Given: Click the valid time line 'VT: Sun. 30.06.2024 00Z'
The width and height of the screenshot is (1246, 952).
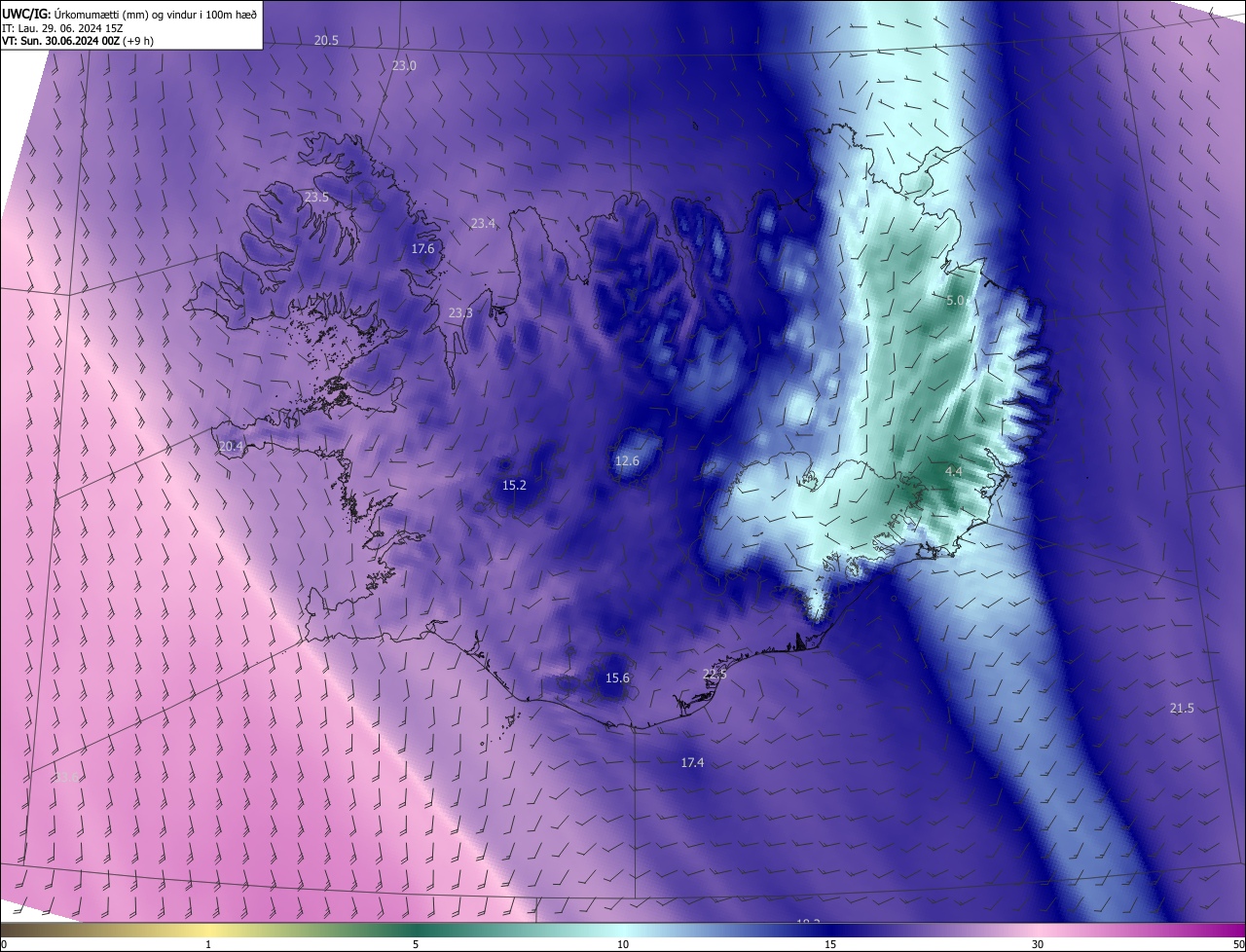Looking at the screenshot, I should [x=60, y=41].
